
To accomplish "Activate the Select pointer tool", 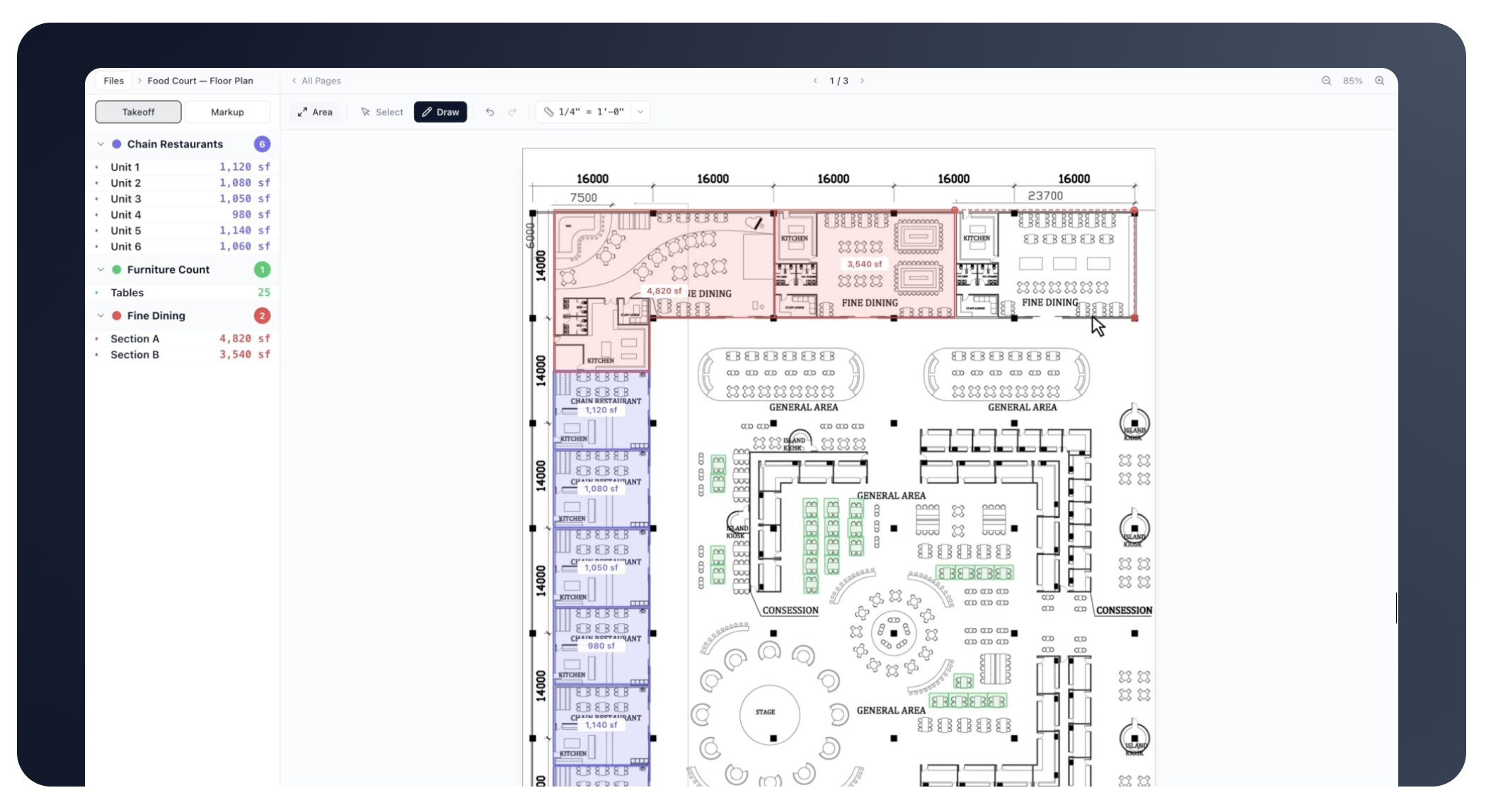I will [382, 112].
